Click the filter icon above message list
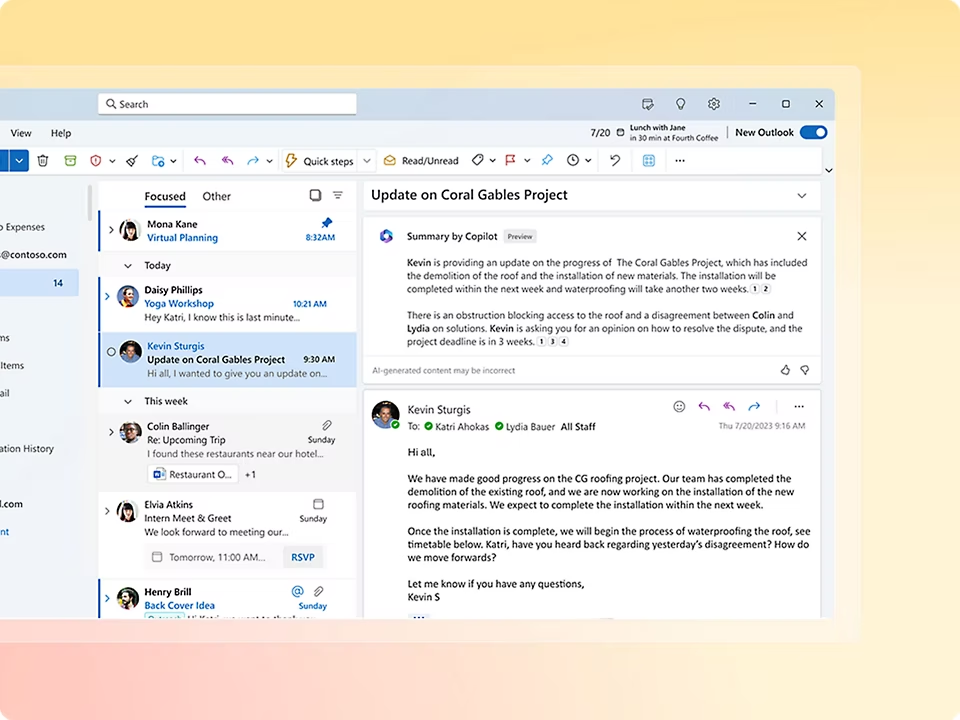960x720 pixels. point(337,195)
